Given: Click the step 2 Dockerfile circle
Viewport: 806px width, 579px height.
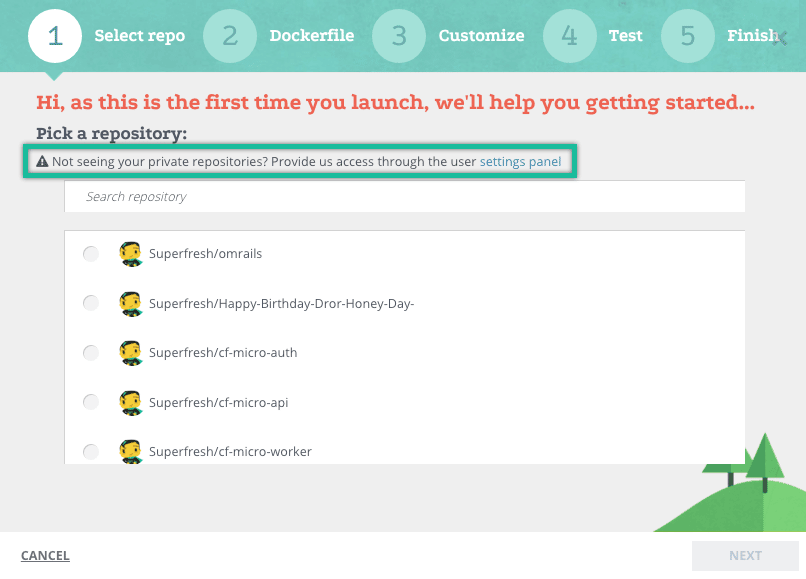Looking at the screenshot, I should (230, 36).
